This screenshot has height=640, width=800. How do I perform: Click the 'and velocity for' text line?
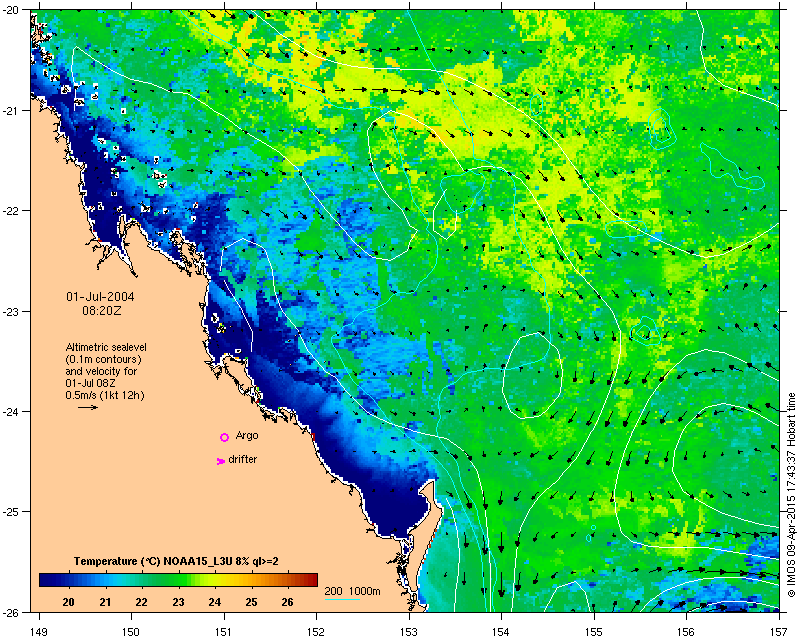[101, 371]
